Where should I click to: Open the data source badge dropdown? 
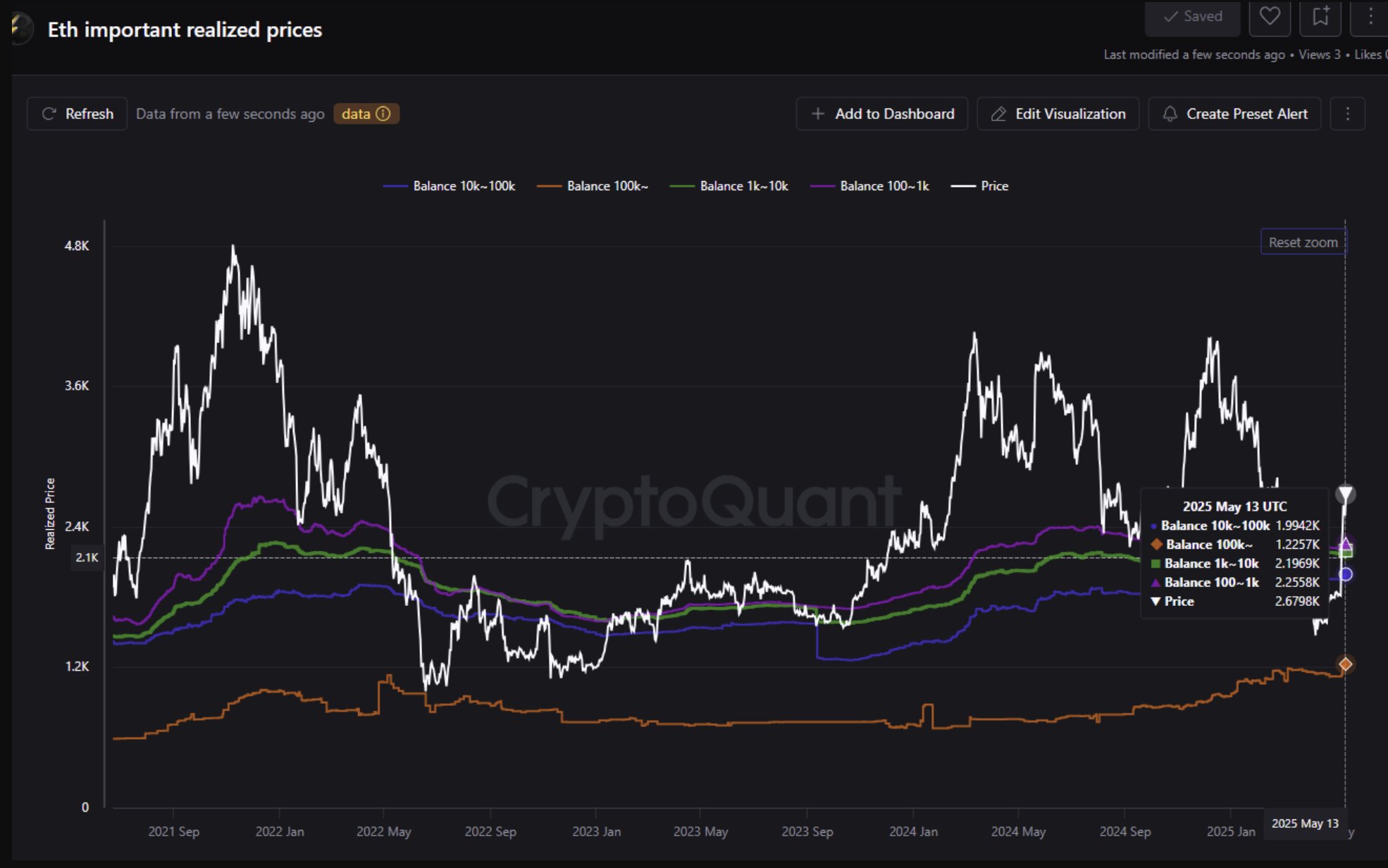(366, 113)
